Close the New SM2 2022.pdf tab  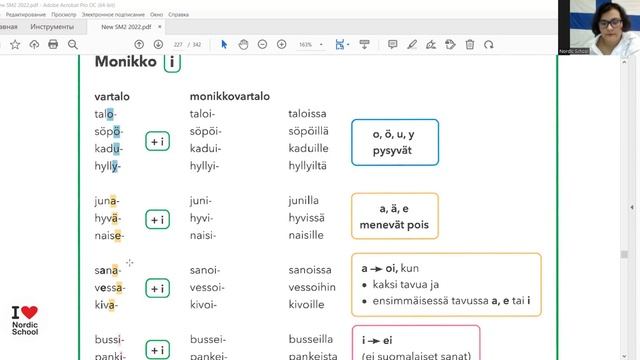pos(160,27)
